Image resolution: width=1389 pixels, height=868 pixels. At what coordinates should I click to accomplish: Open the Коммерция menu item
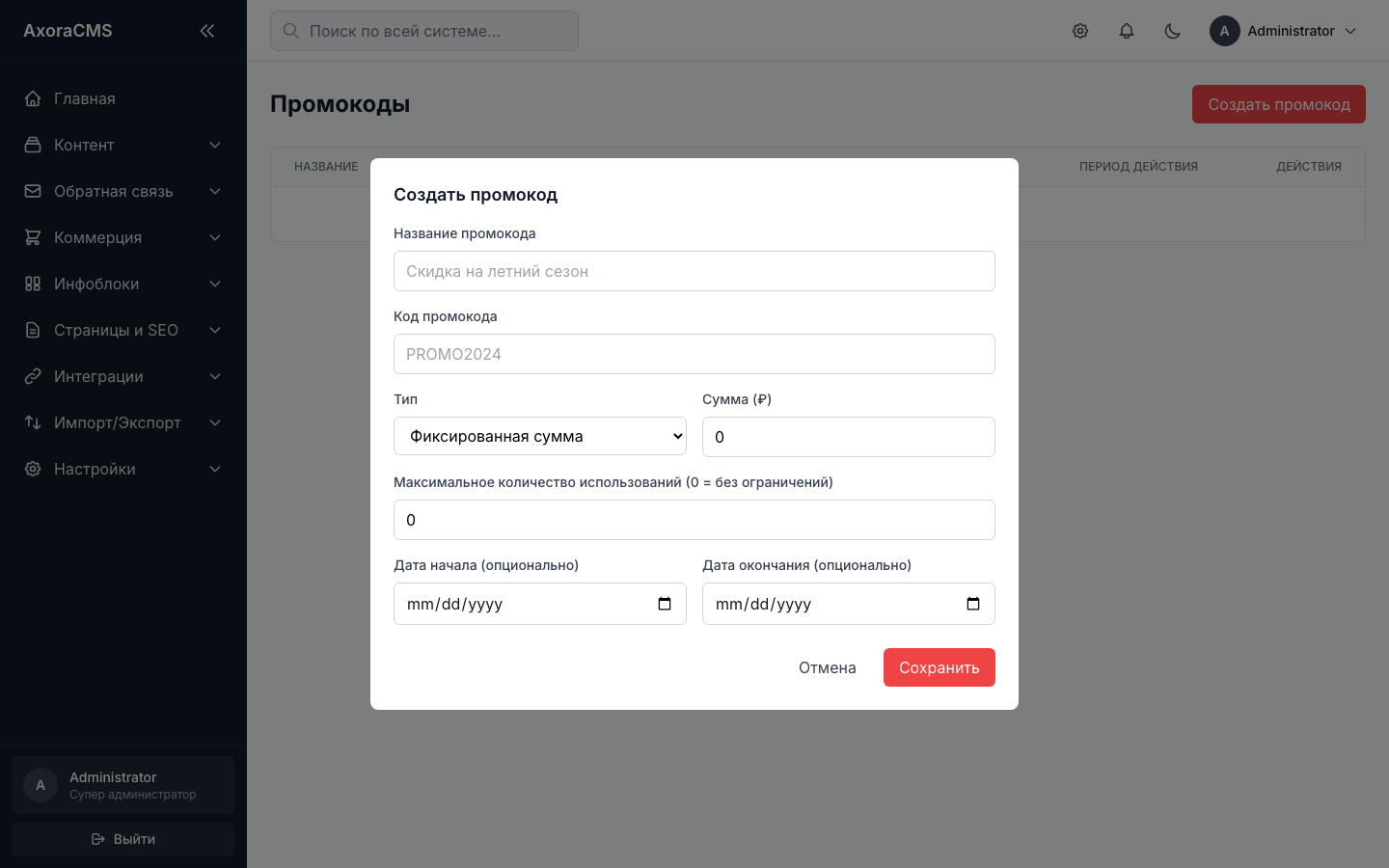(123, 237)
